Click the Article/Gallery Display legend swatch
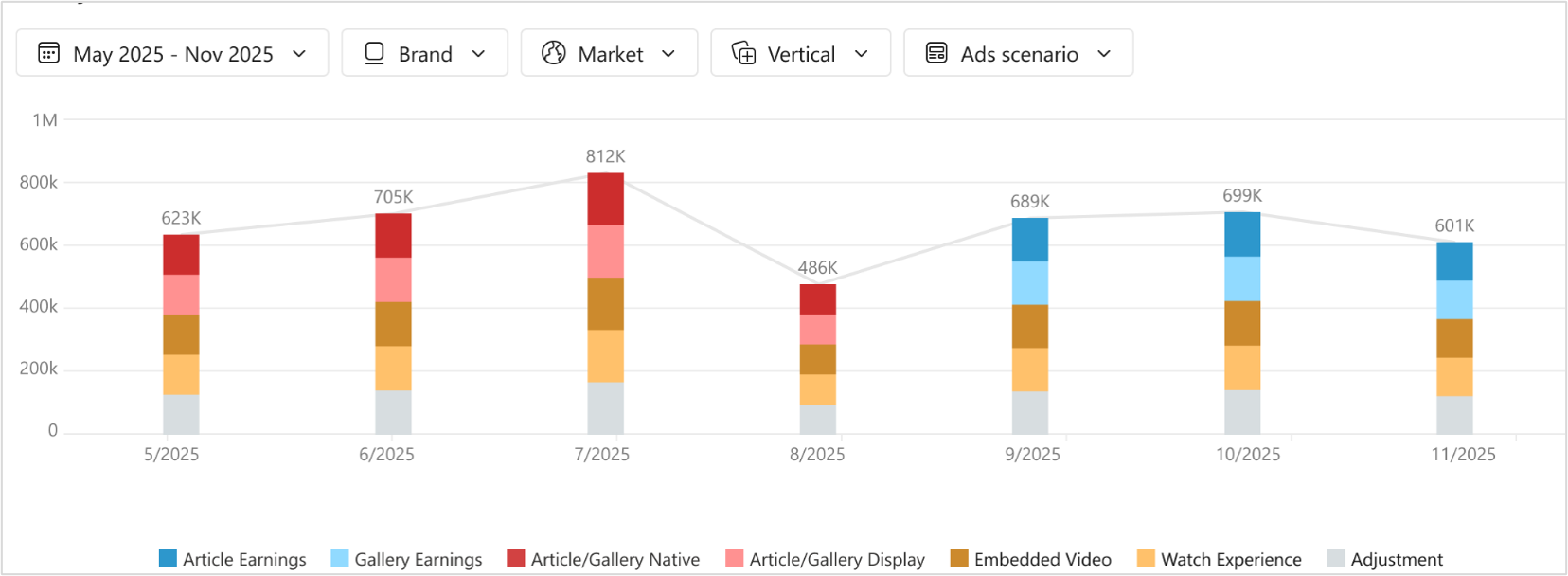Image resolution: width=1568 pixels, height=576 pixels. (x=734, y=559)
